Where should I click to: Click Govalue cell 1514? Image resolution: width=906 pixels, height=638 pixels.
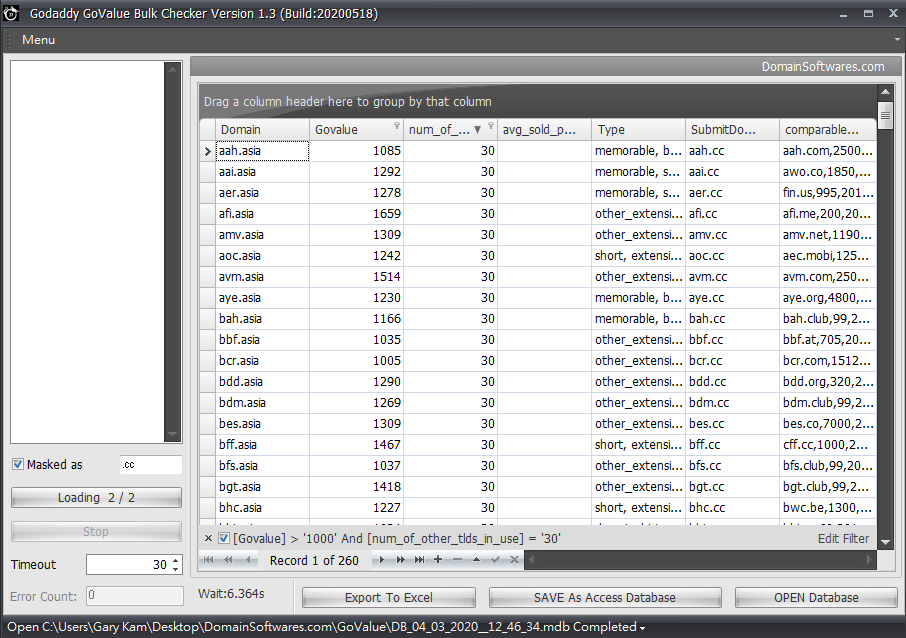tap(356, 277)
